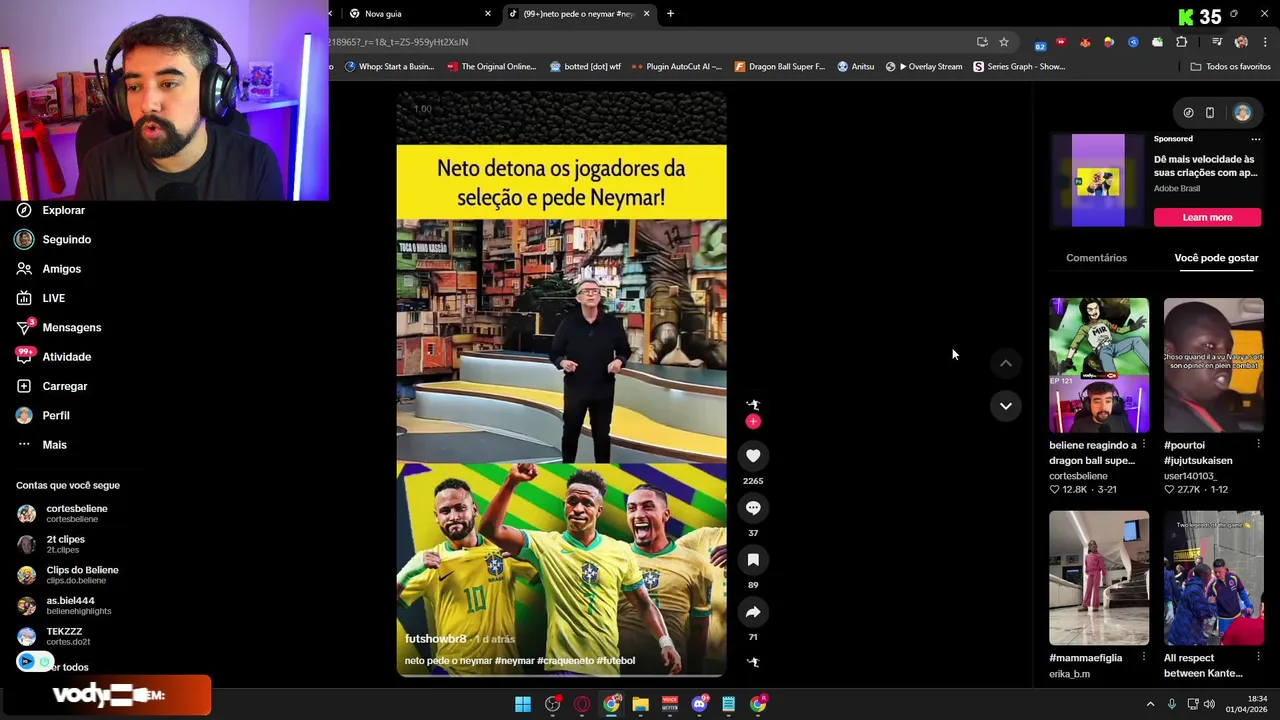Open Explorar in TikTok sidebar

click(x=64, y=210)
